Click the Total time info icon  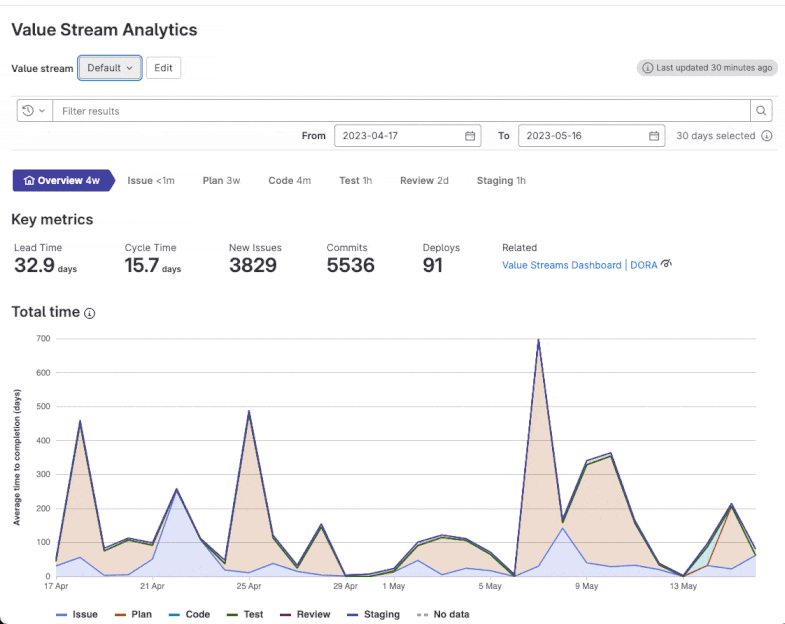pyautogui.click(x=90, y=313)
